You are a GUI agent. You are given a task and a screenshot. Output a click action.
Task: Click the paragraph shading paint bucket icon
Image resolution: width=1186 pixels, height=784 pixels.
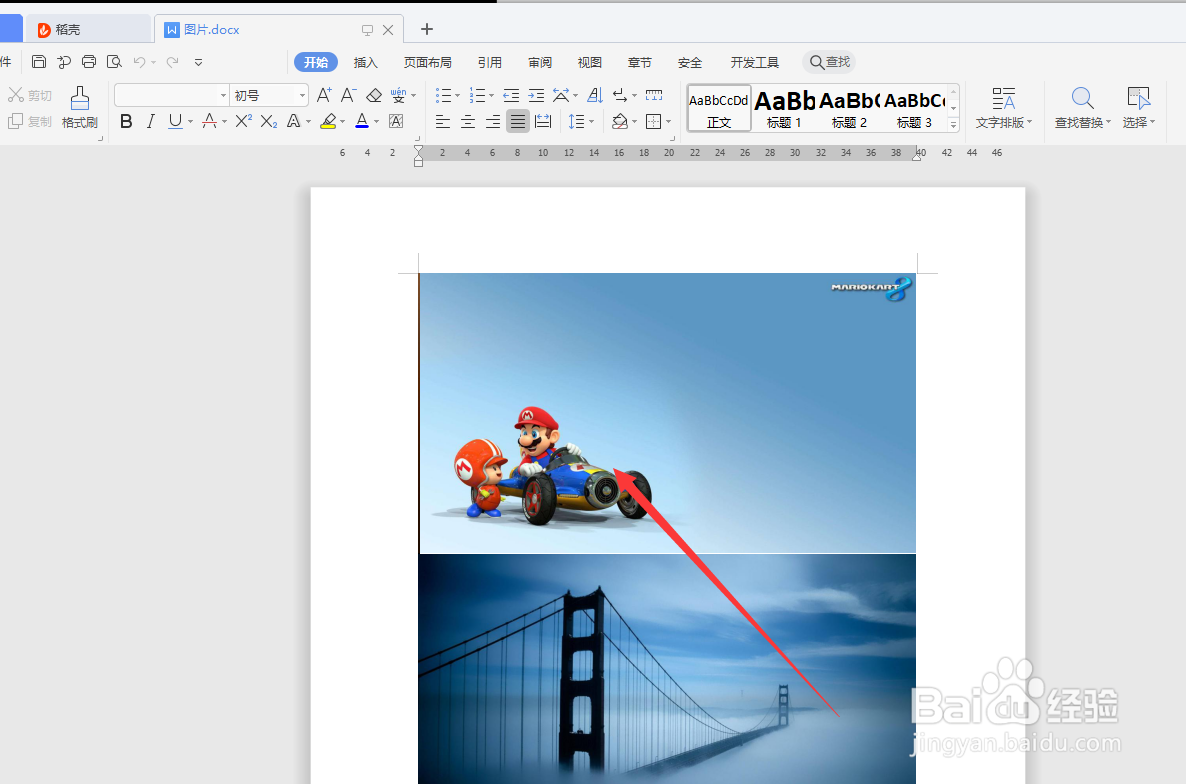coord(620,121)
